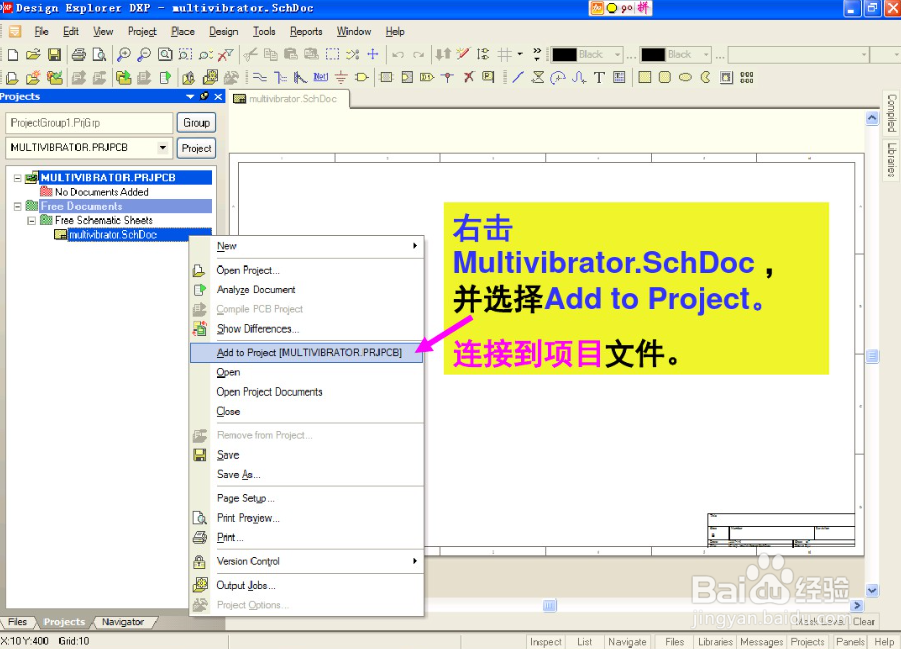Image resolution: width=901 pixels, height=649 pixels.
Task: Click the open file folder icon
Action: [33, 55]
